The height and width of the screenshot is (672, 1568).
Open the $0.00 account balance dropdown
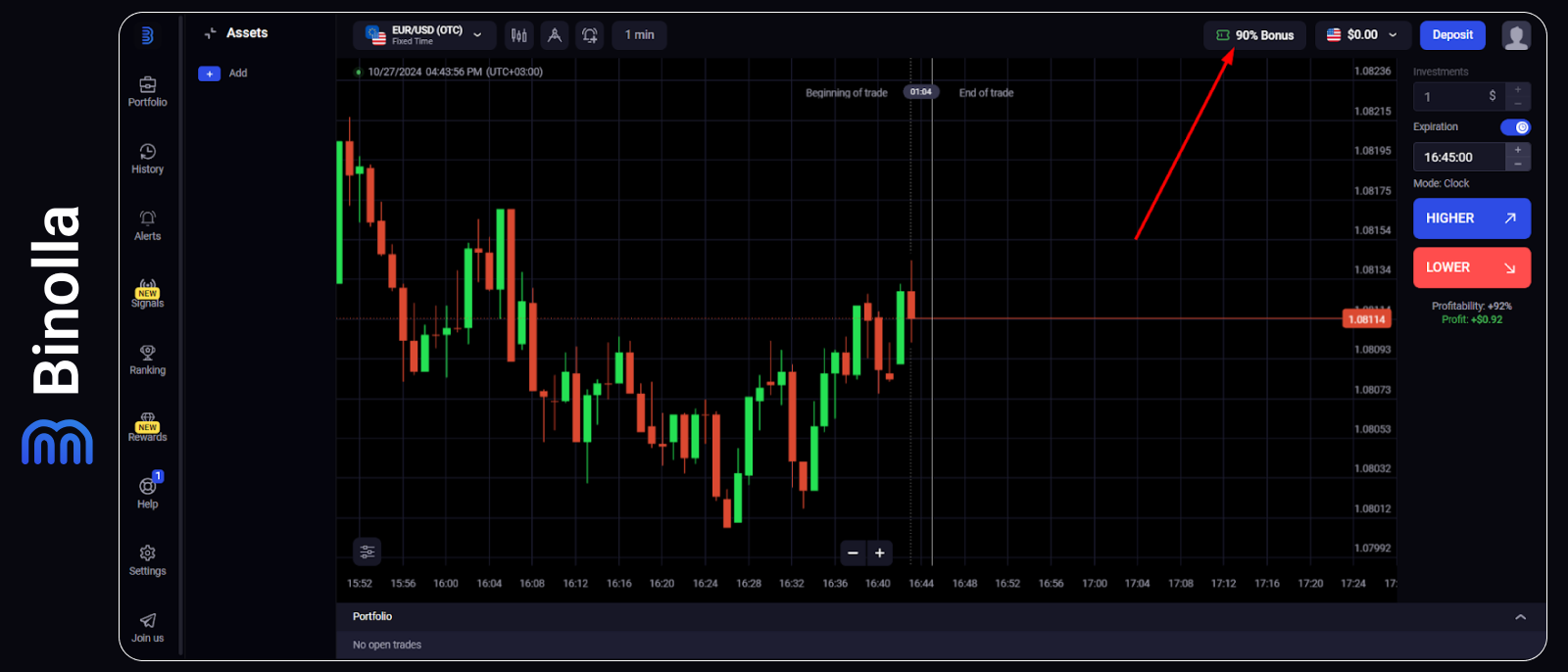point(1362,35)
